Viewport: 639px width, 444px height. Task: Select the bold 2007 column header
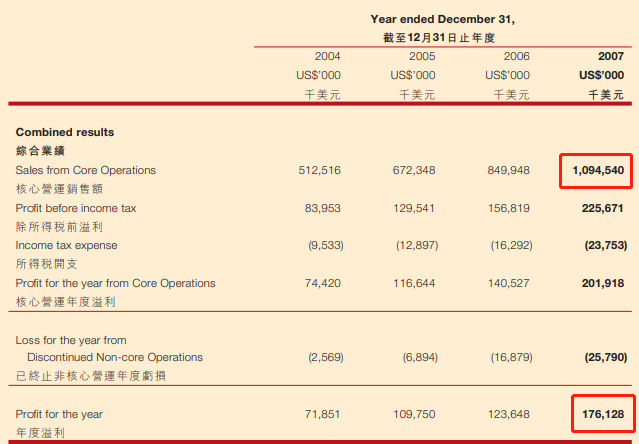pos(609,57)
